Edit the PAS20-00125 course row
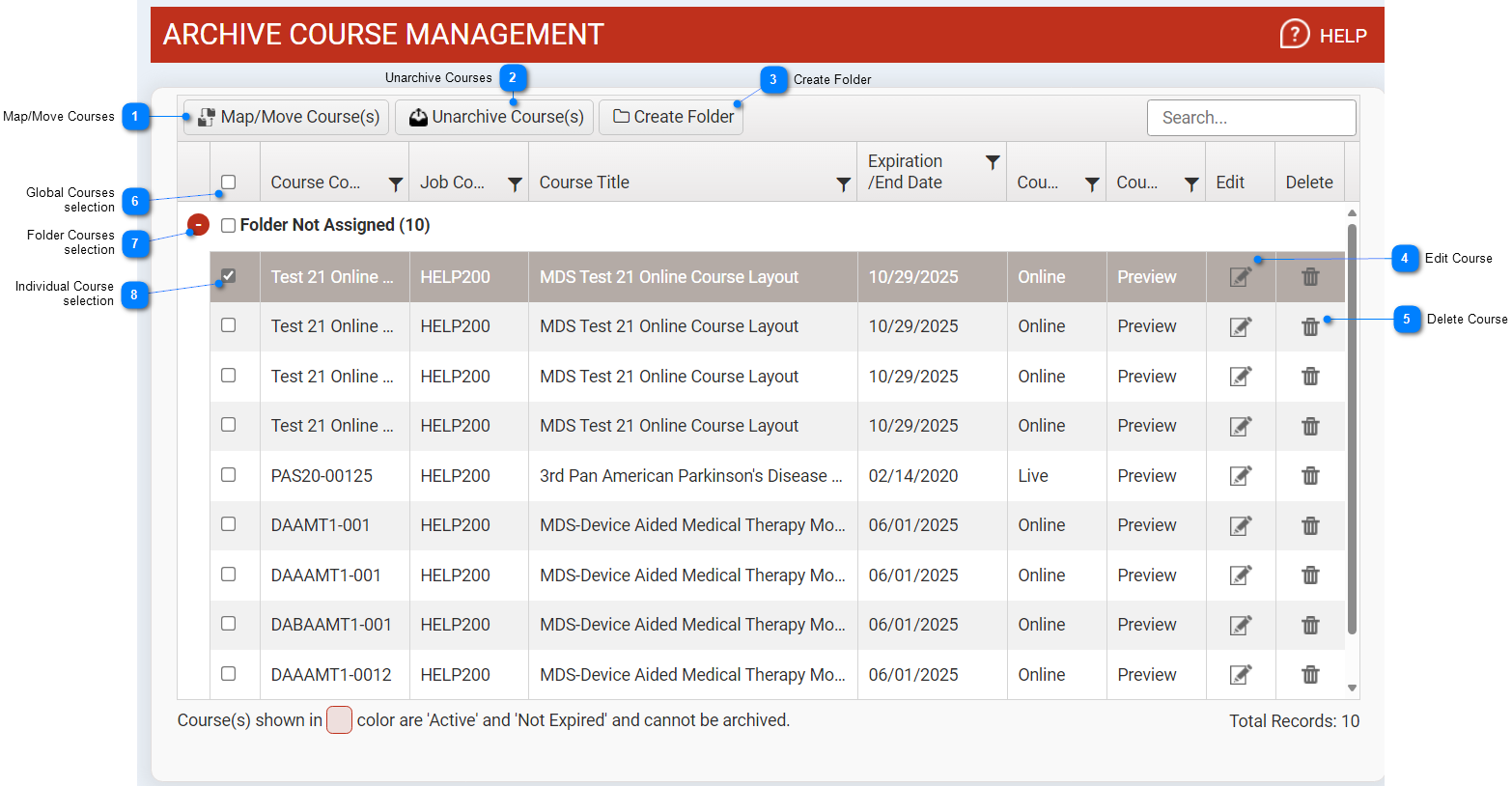 coord(1240,476)
